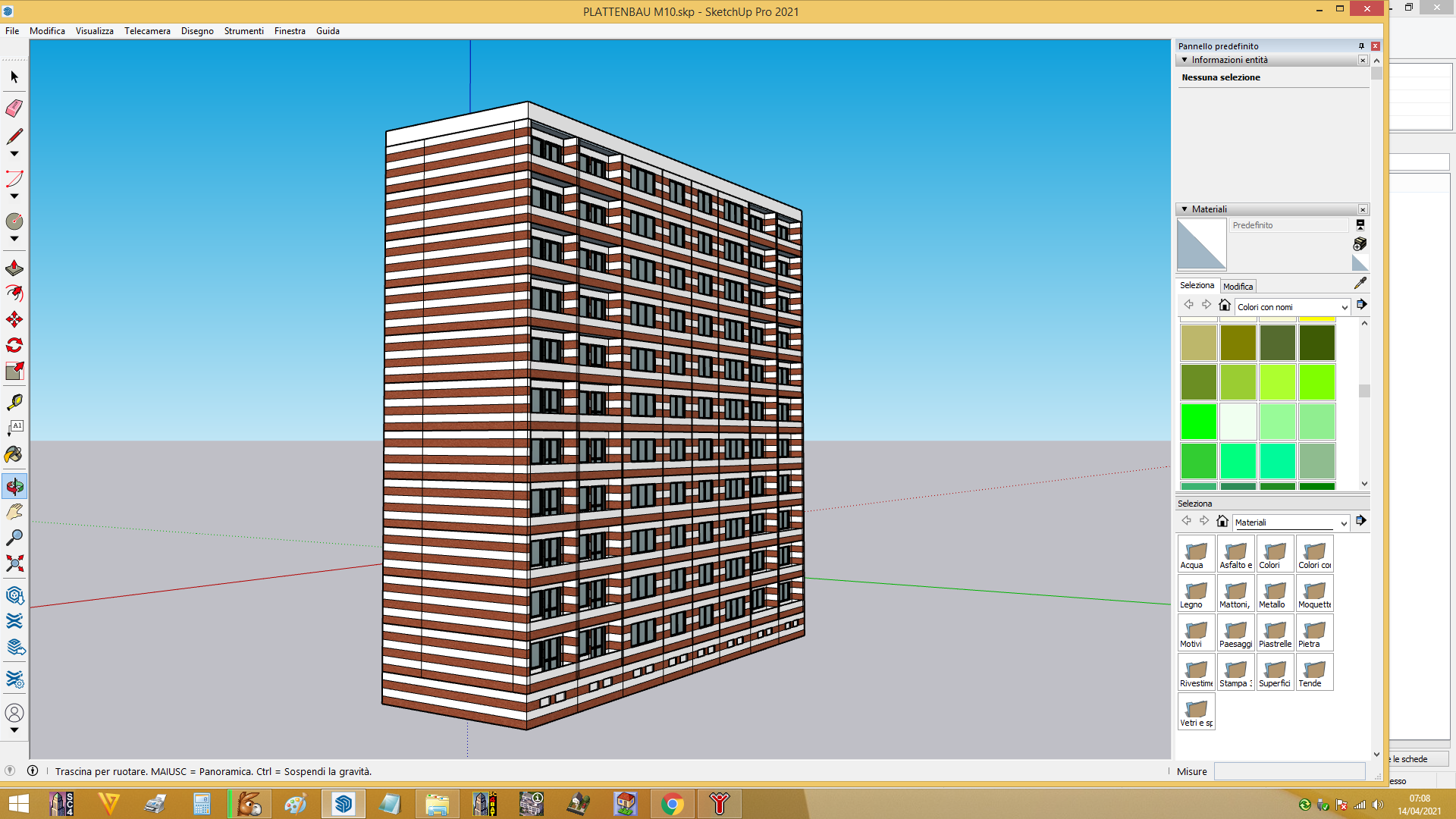This screenshot has height=819, width=1456.
Task: Click the Zoom Extents tool
Action: click(x=14, y=563)
